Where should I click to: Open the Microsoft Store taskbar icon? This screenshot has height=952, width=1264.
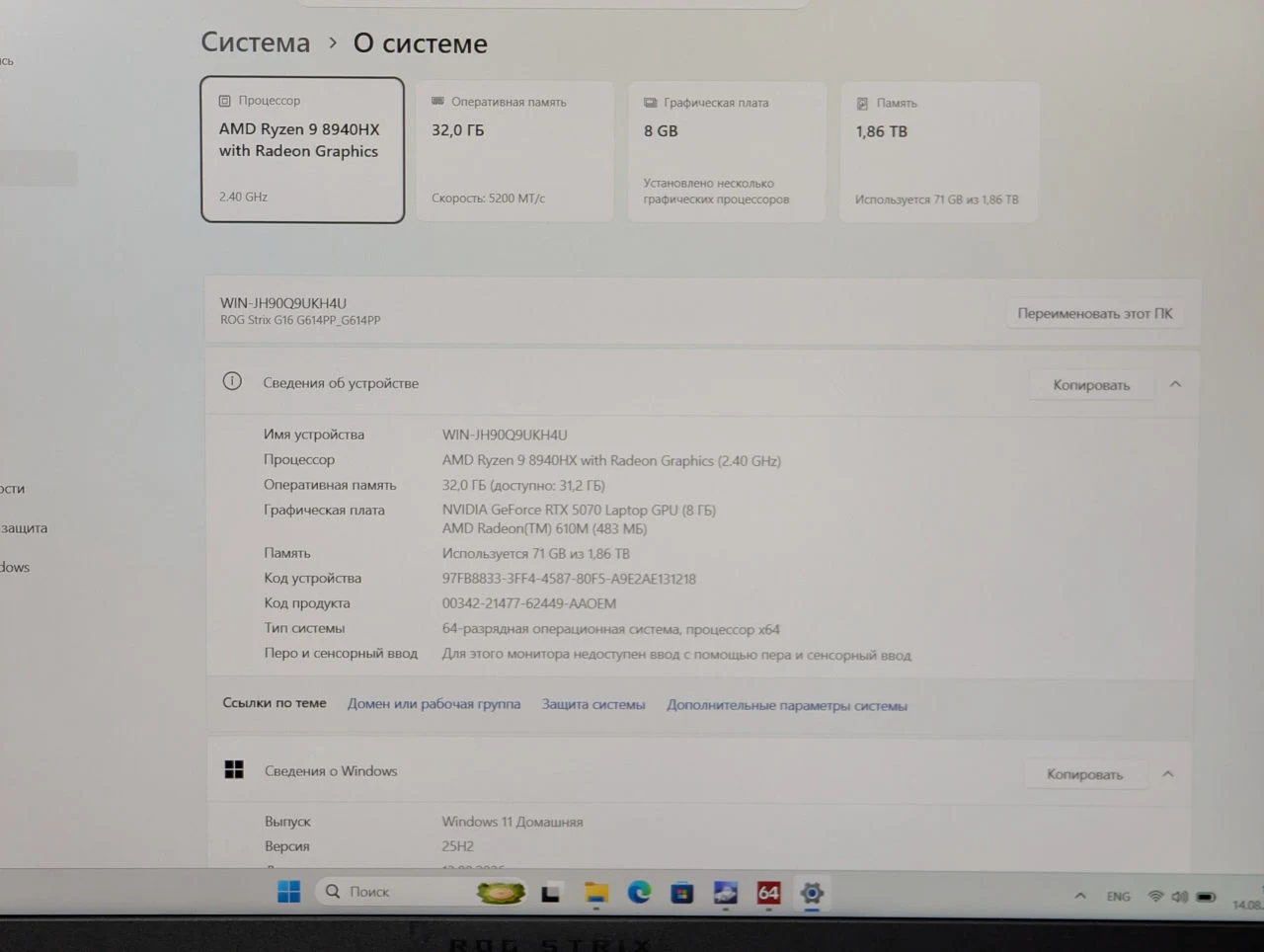click(x=681, y=894)
